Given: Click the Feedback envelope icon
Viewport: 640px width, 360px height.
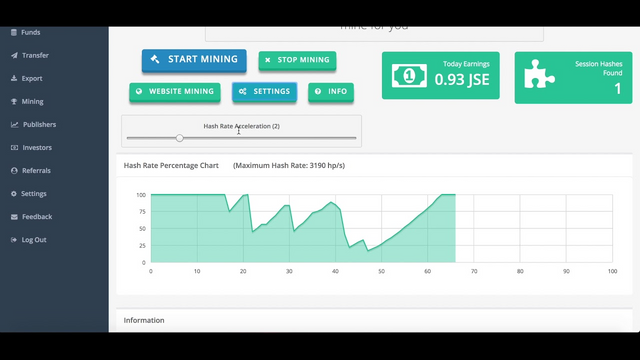Looking at the screenshot, I should pyautogui.click(x=14, y=217).
